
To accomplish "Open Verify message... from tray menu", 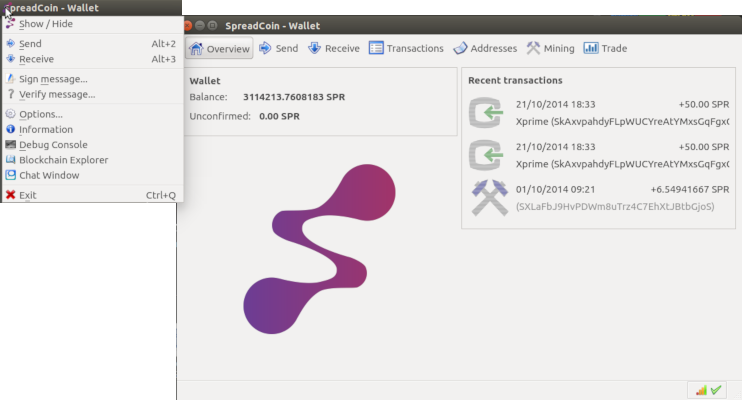I will pyautogui.click(x=92, y=94).
